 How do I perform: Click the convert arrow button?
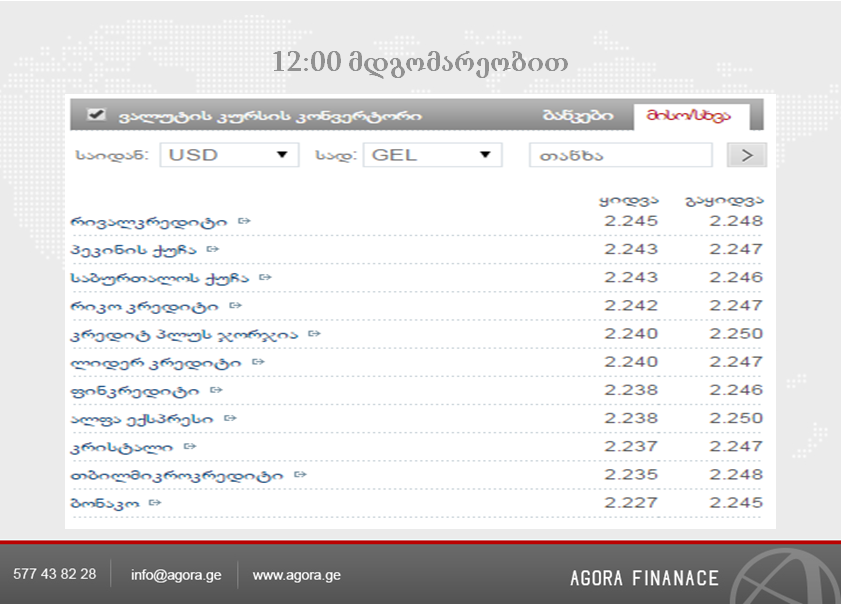746,155
